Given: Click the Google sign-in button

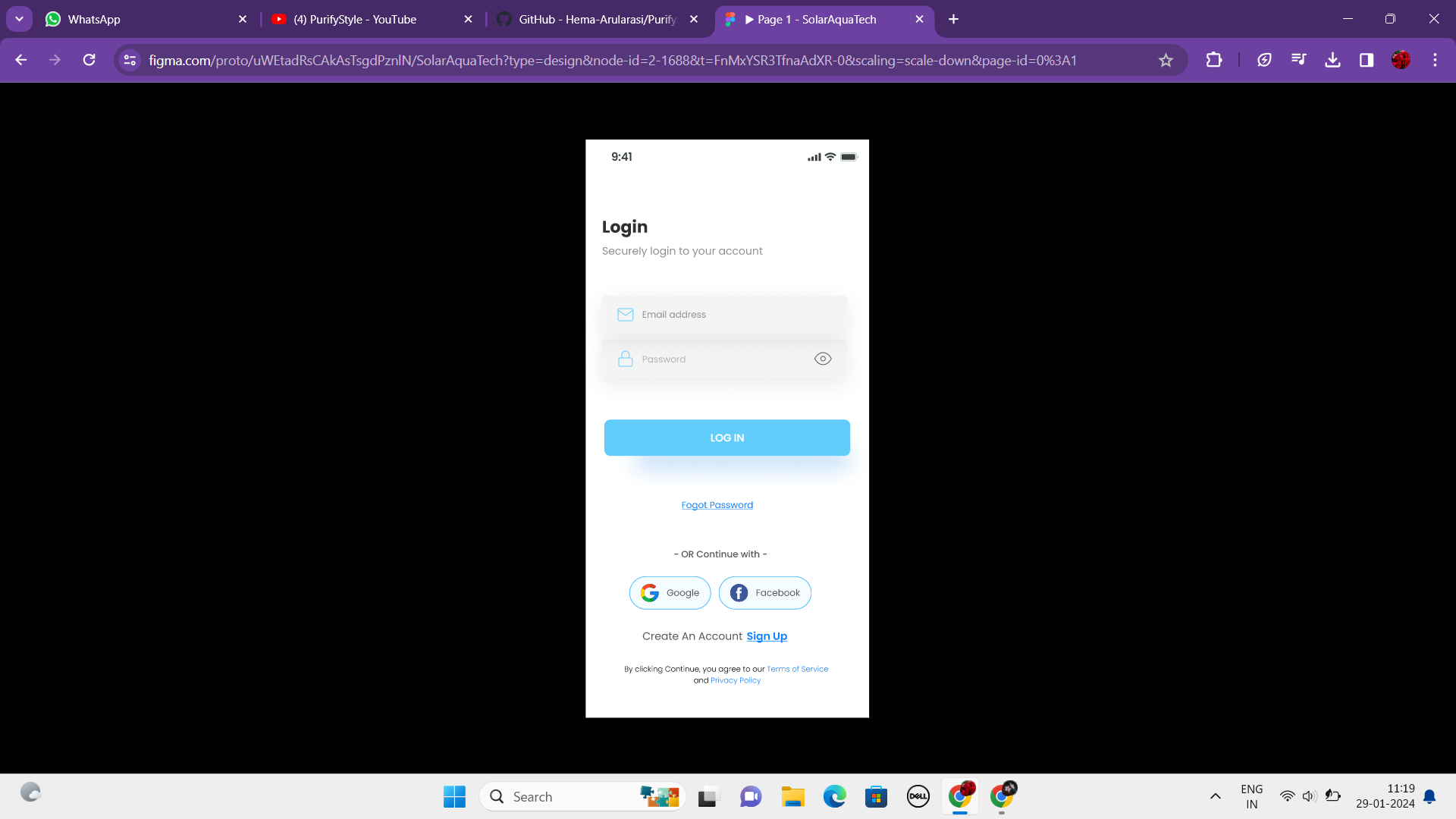Looking at the screenshot, I should (x=670, y=593).
